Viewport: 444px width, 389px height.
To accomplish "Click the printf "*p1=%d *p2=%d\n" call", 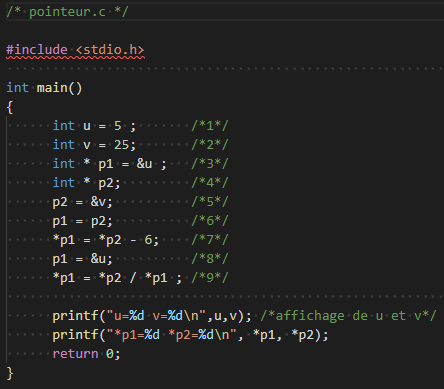I will [x=190, y=335].
